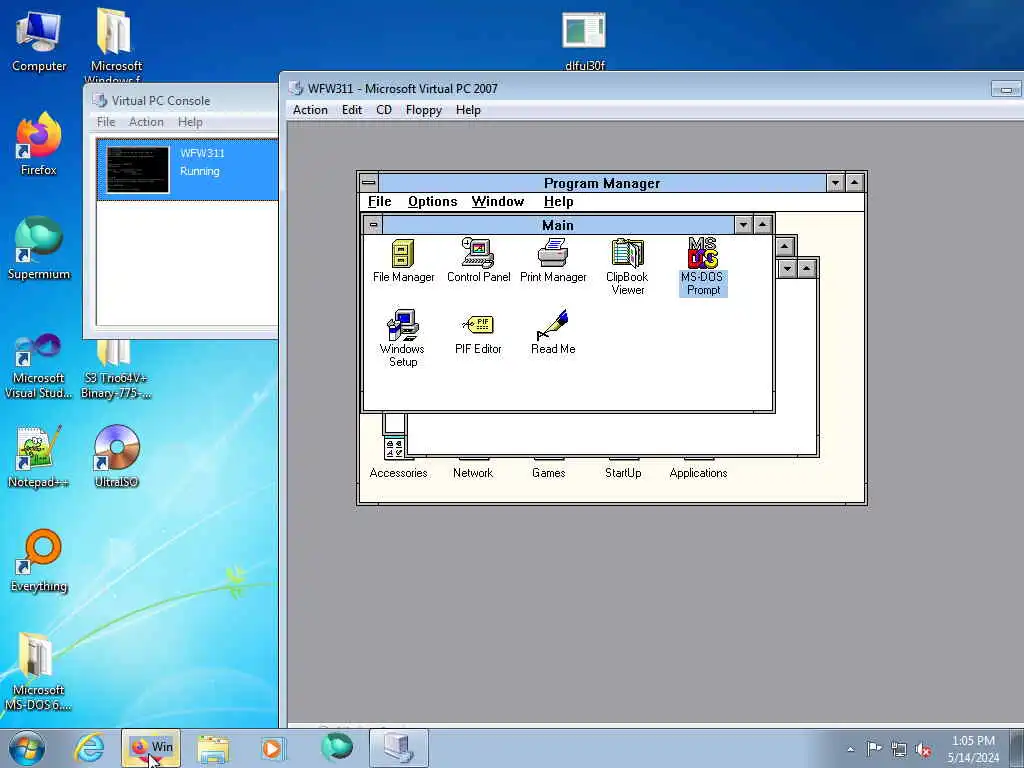Image resolution: width=1024 pixels, height=768 pixels.
Task: Open Windows Media Player from taskbar
Action: [272, 748]
